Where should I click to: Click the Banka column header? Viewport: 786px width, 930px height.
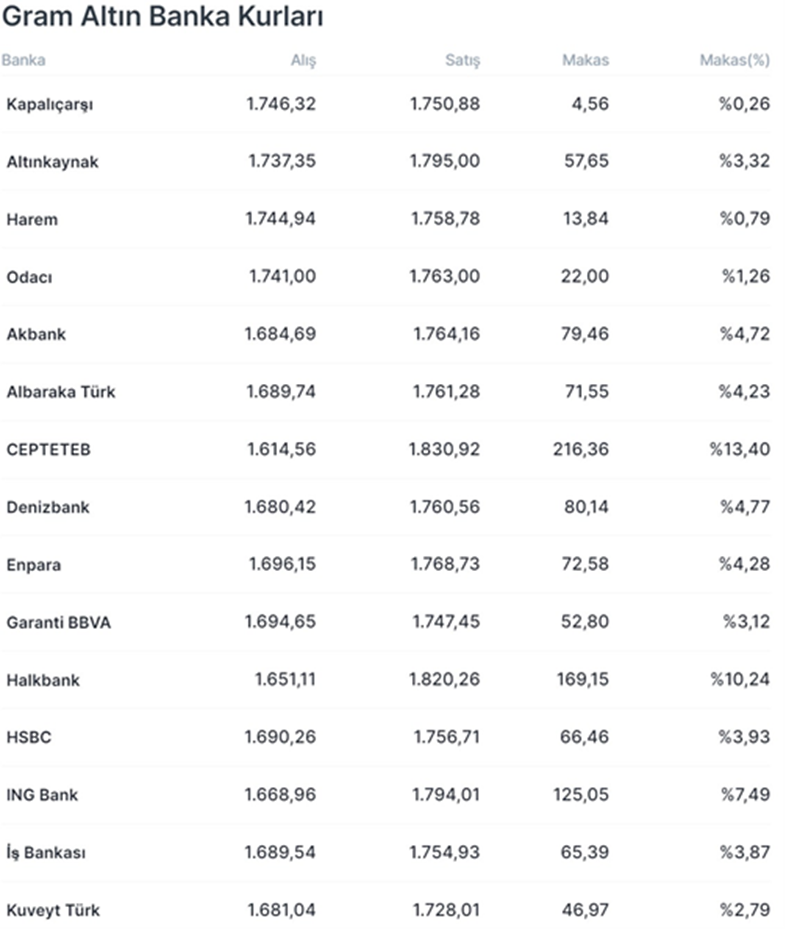(x=23, y=60)
